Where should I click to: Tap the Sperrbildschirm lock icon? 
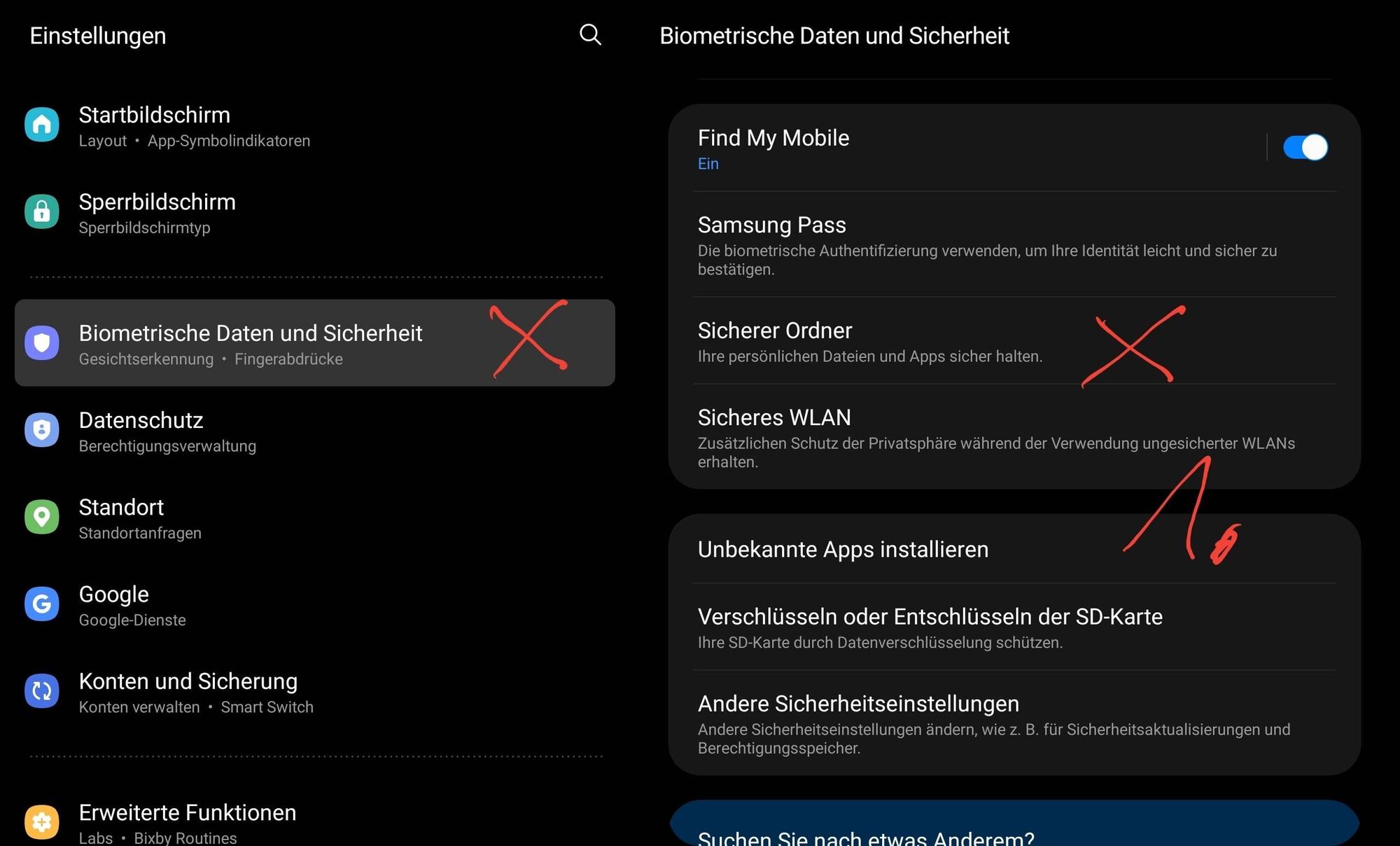(42, 211)
